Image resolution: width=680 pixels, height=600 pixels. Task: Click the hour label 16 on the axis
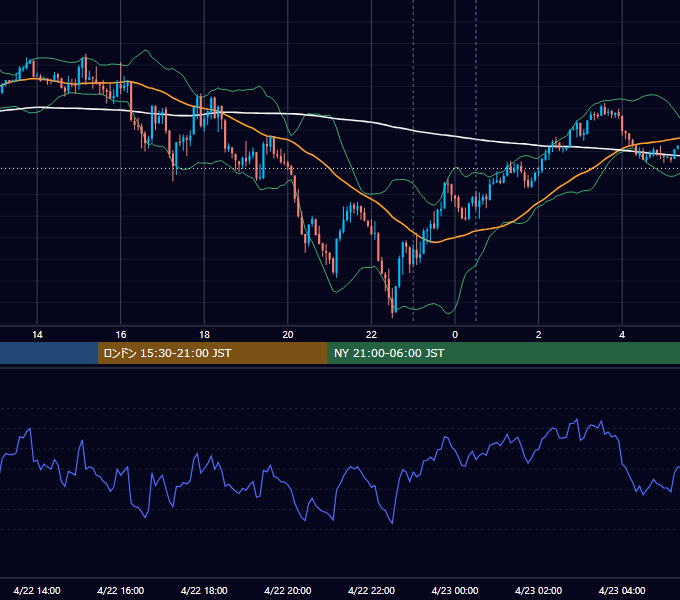(x=121, y=335)
